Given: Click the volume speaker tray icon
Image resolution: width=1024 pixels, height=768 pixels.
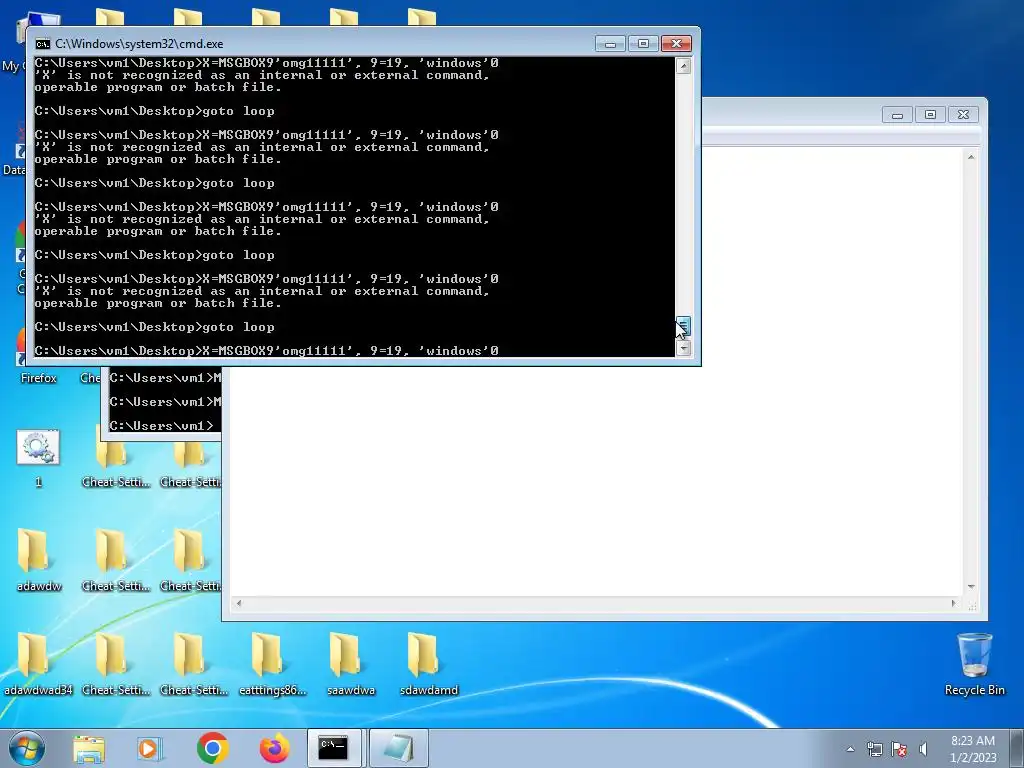Looking at the screenshot, I should 923,749.
